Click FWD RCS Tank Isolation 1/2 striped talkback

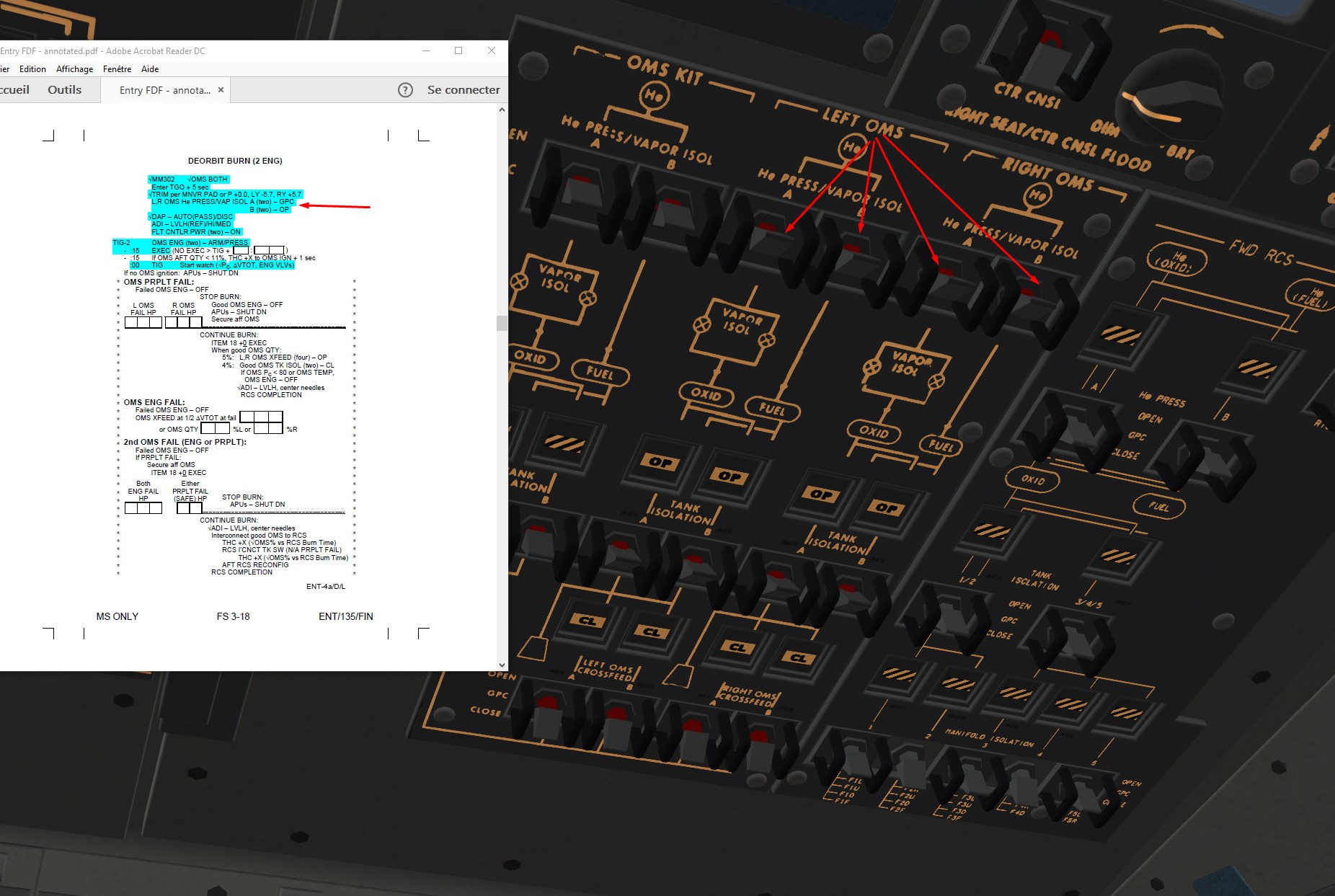tap(992, 531)
